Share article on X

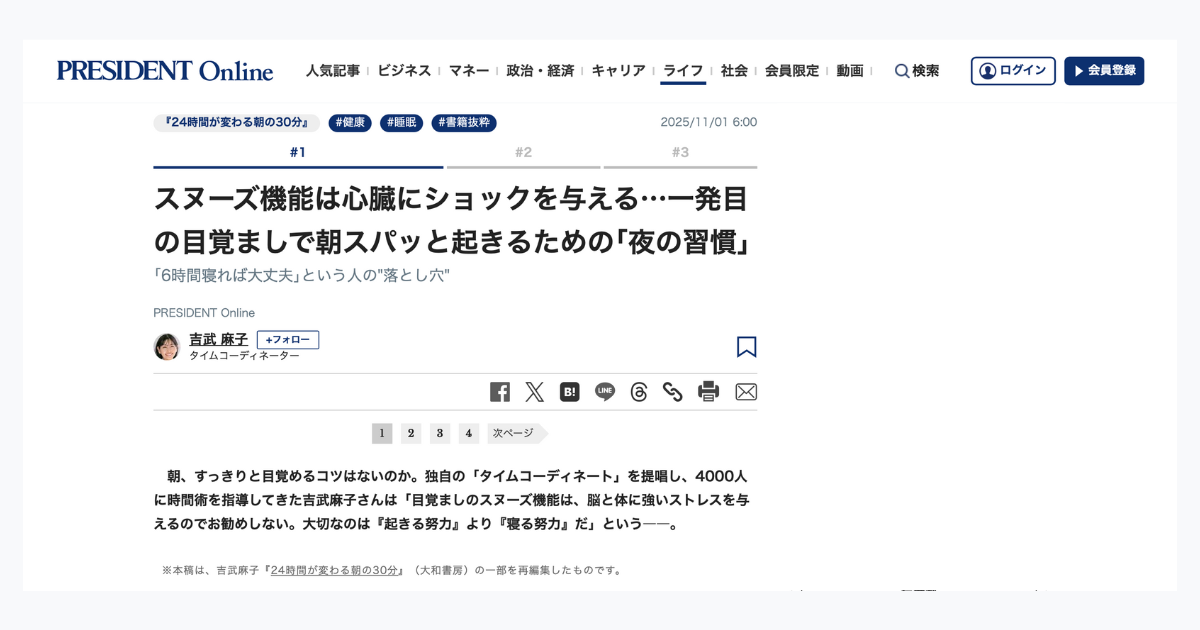pos(535,392)
